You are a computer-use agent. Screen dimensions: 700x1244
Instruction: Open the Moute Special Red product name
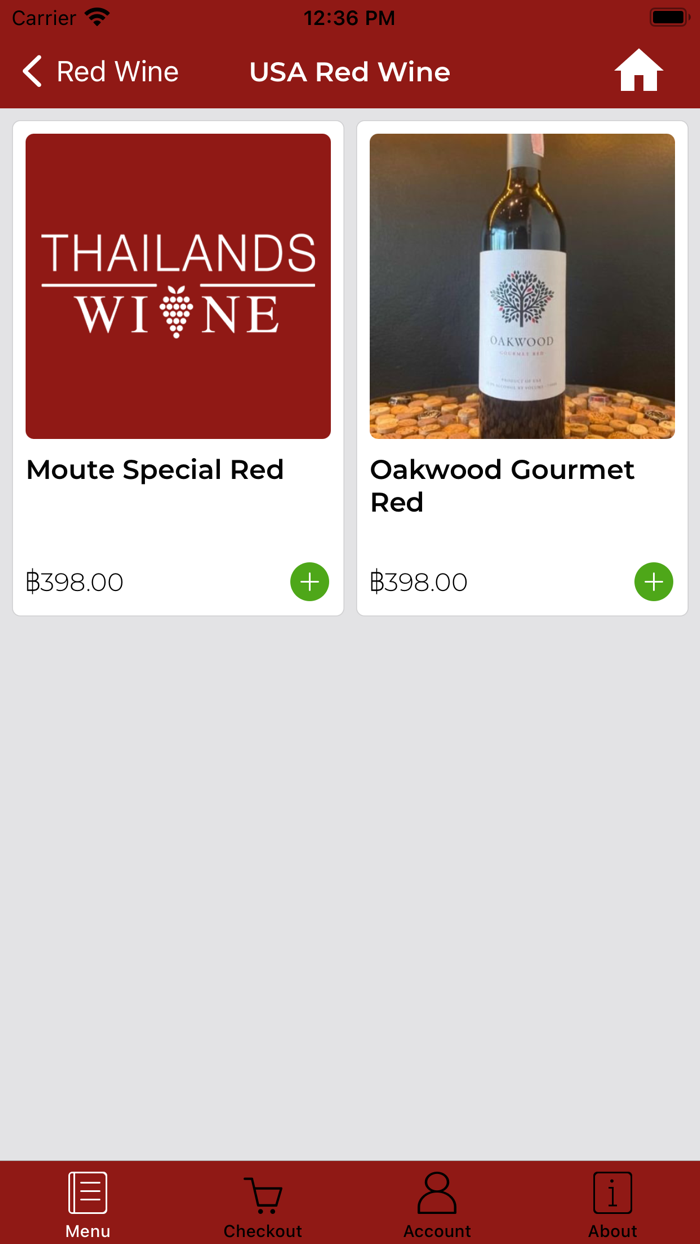(155, 470)
